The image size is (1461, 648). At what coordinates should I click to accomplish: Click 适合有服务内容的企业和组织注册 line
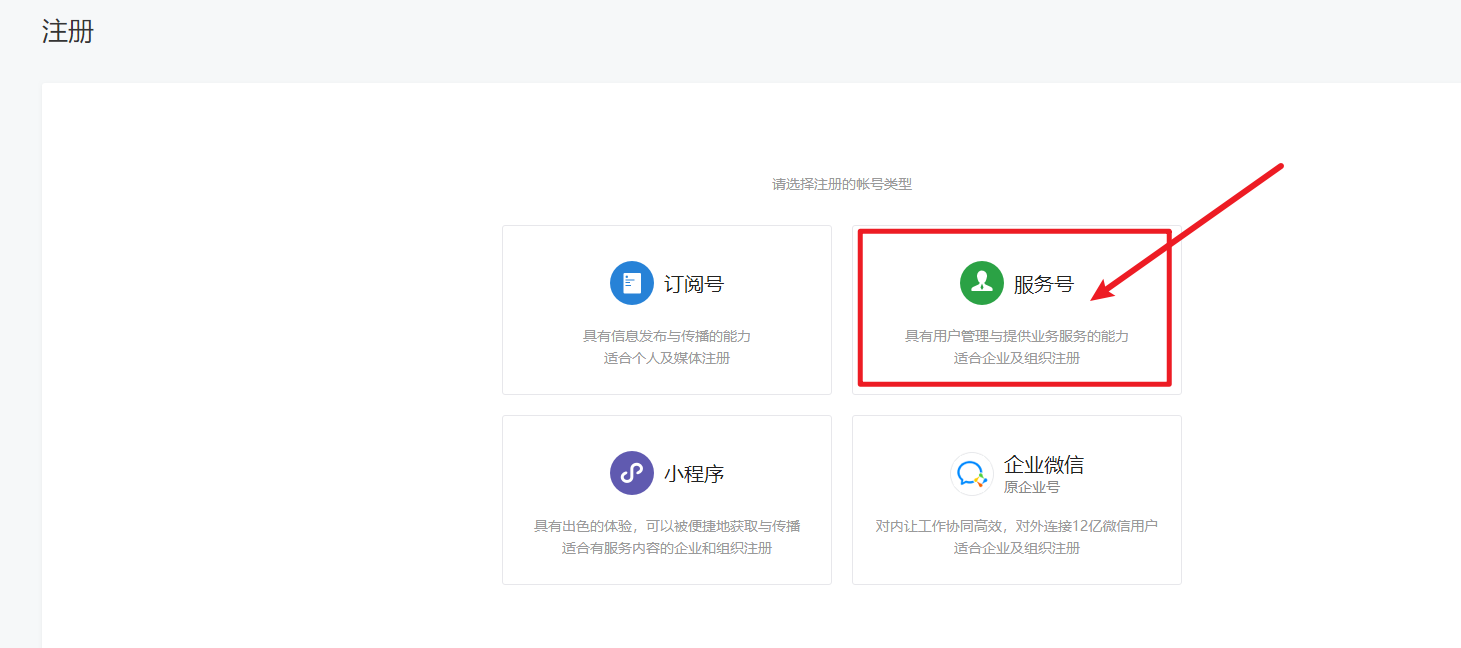[x=667, y=548]
